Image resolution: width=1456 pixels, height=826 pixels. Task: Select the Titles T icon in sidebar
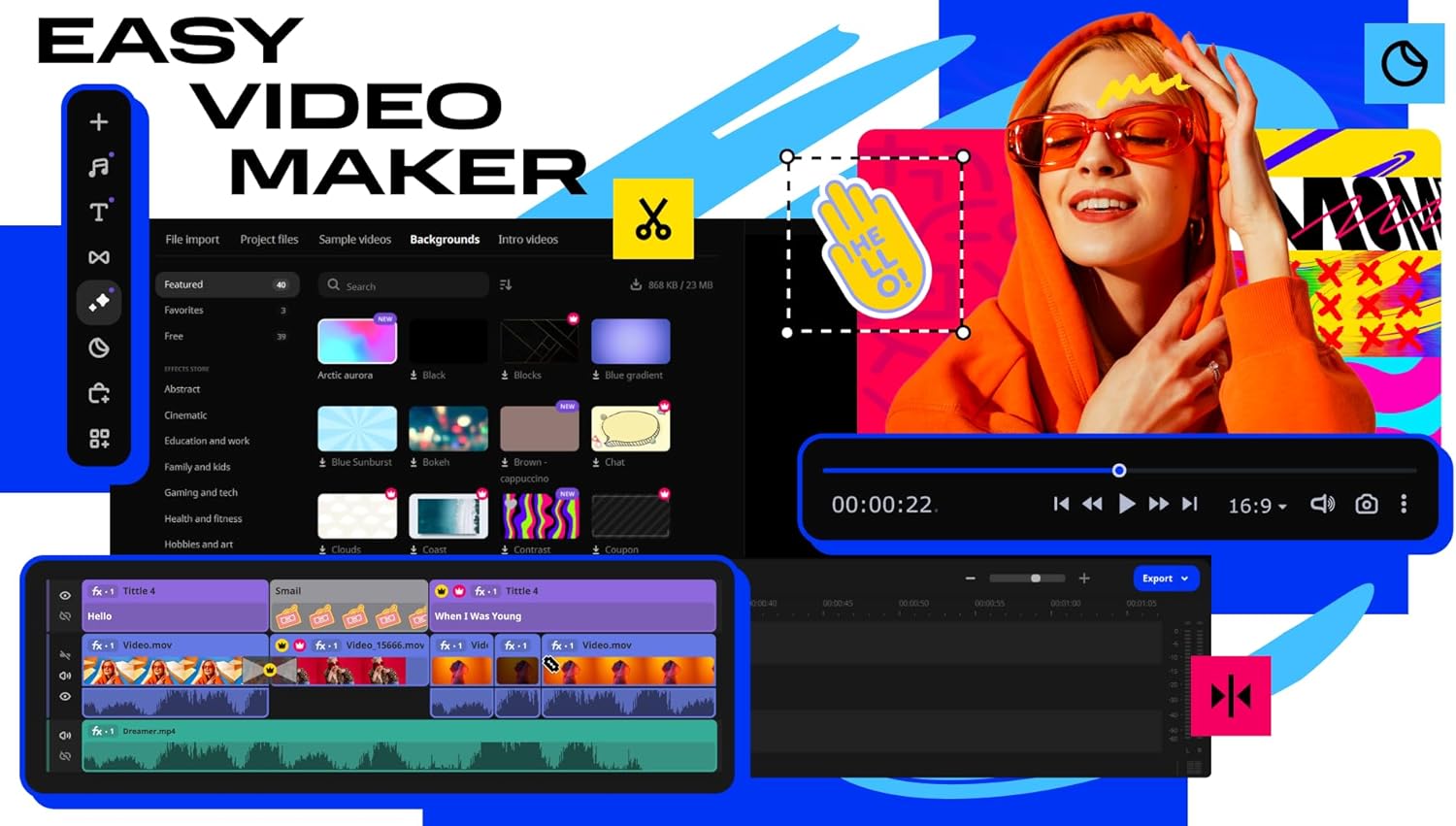point(99,212)
